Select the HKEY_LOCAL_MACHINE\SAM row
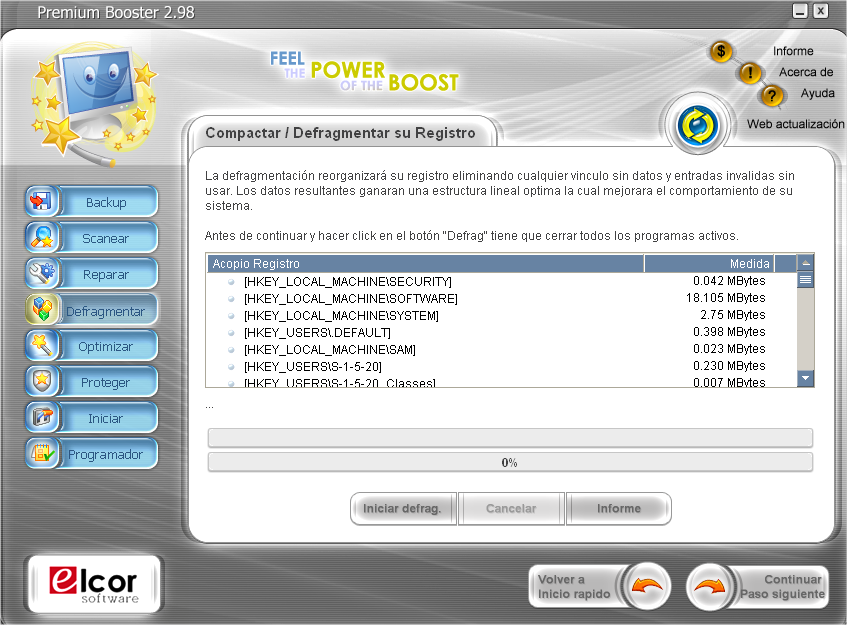Viewport: 847px width, 625px height. pyautogui.click(x=501, y=350)
